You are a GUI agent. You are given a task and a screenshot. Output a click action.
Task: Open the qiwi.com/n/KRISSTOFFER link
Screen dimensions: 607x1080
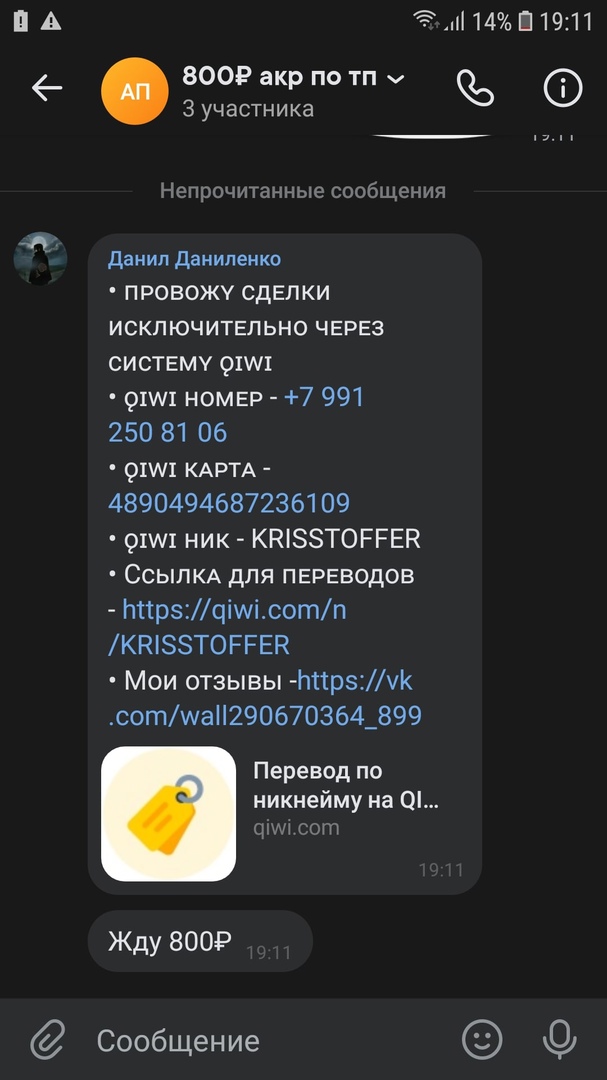coord(227,627)
